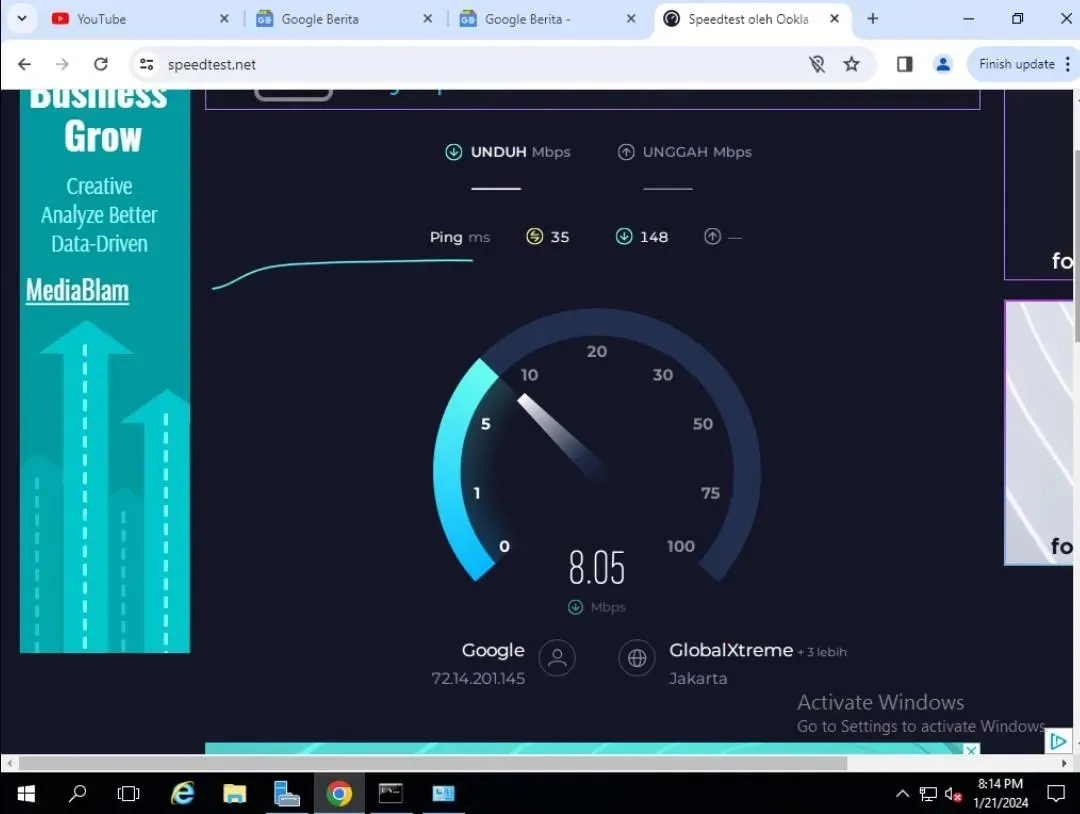Open the notification center icon
This screenshot has width=1080, height=814.
pos(1056,794)
